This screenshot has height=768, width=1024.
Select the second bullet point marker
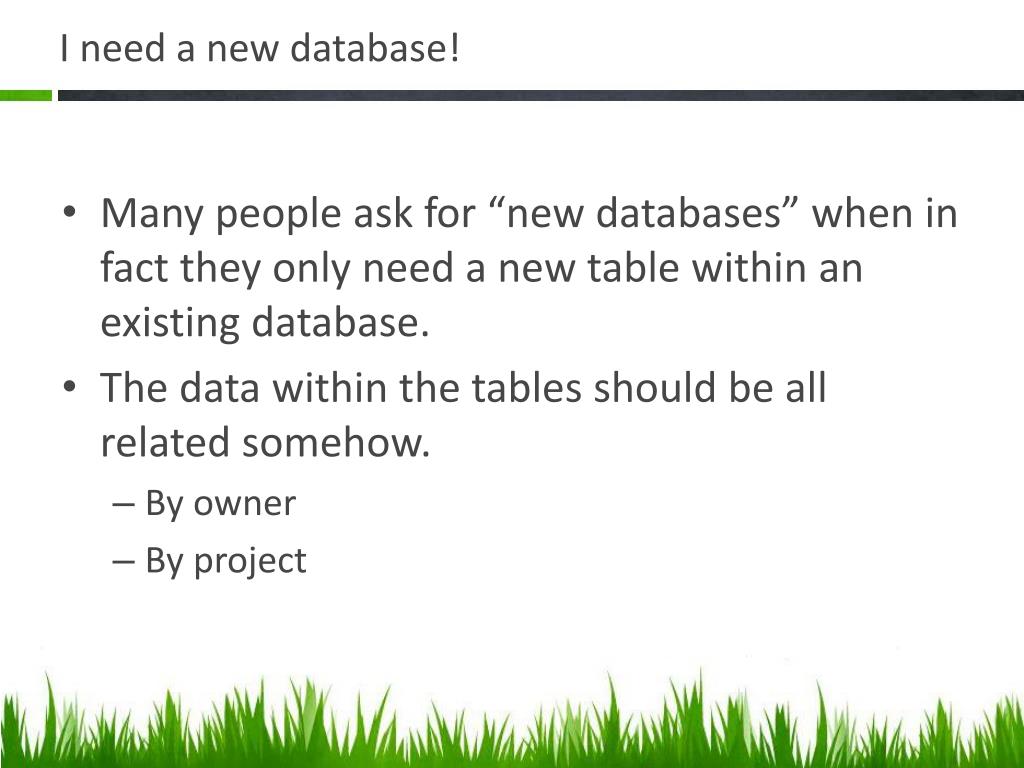(70, 387)
